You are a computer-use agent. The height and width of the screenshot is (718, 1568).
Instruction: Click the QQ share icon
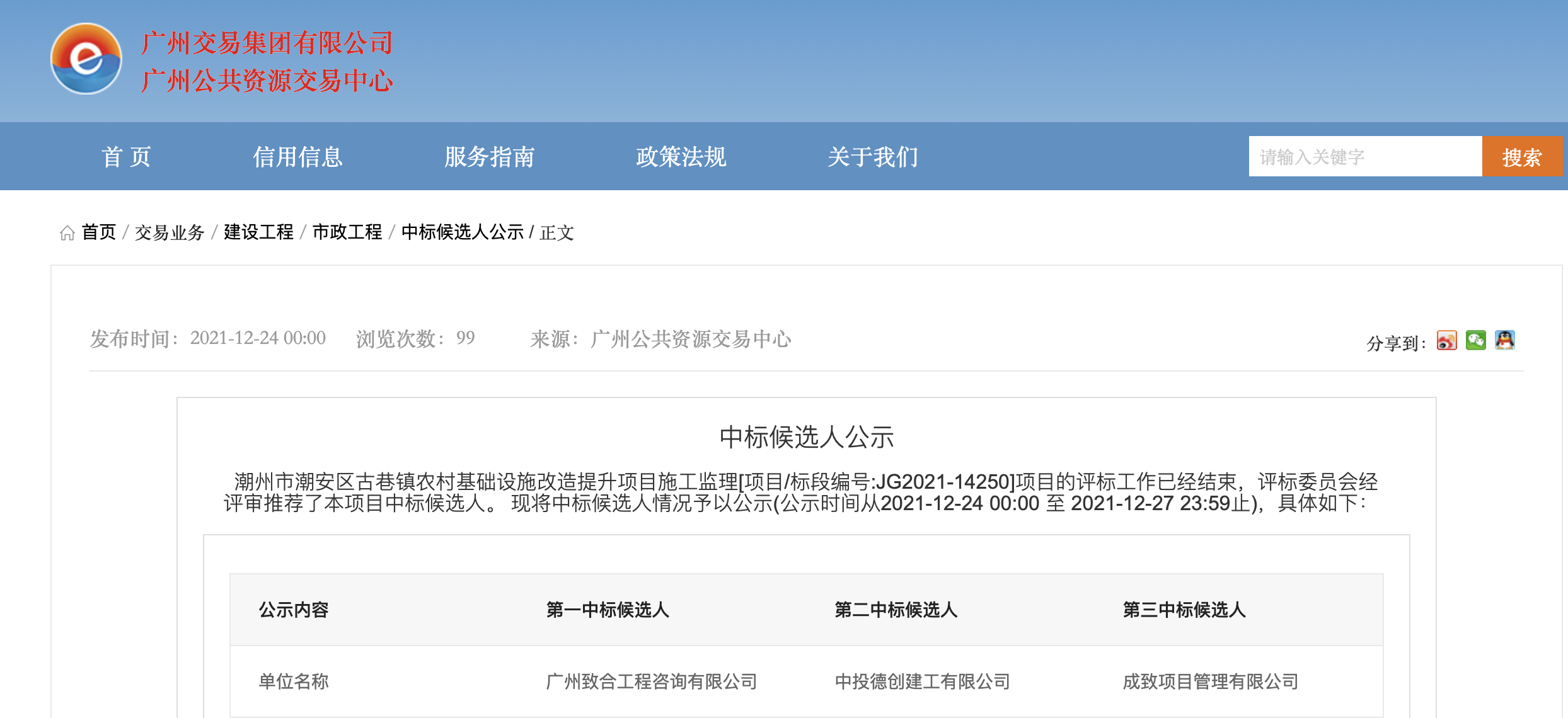1504,341
